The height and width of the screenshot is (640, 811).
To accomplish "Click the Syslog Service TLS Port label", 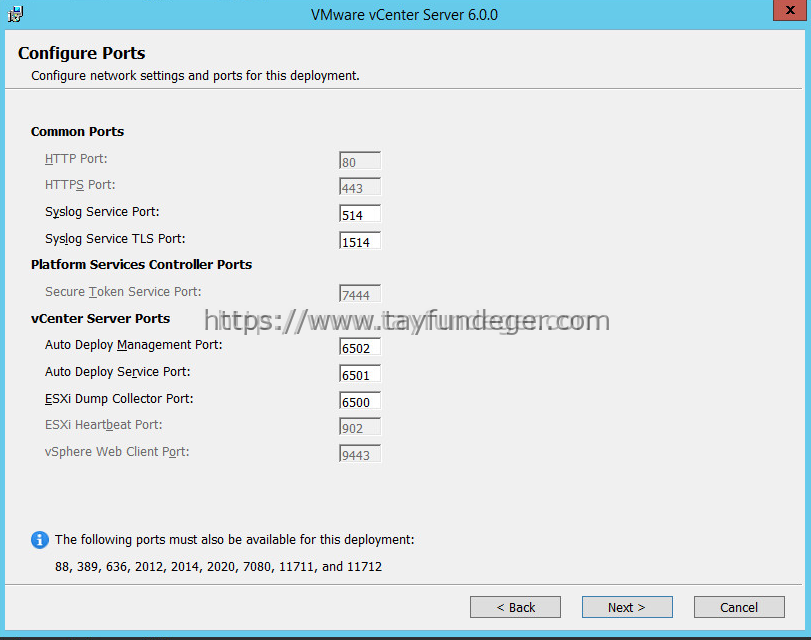I will pyautogui.click(x=115, y=239).
